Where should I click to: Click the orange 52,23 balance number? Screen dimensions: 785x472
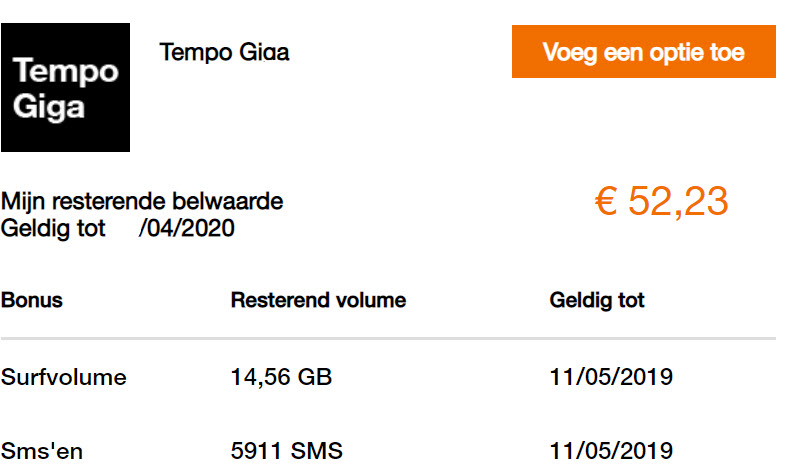coord(678,202)
